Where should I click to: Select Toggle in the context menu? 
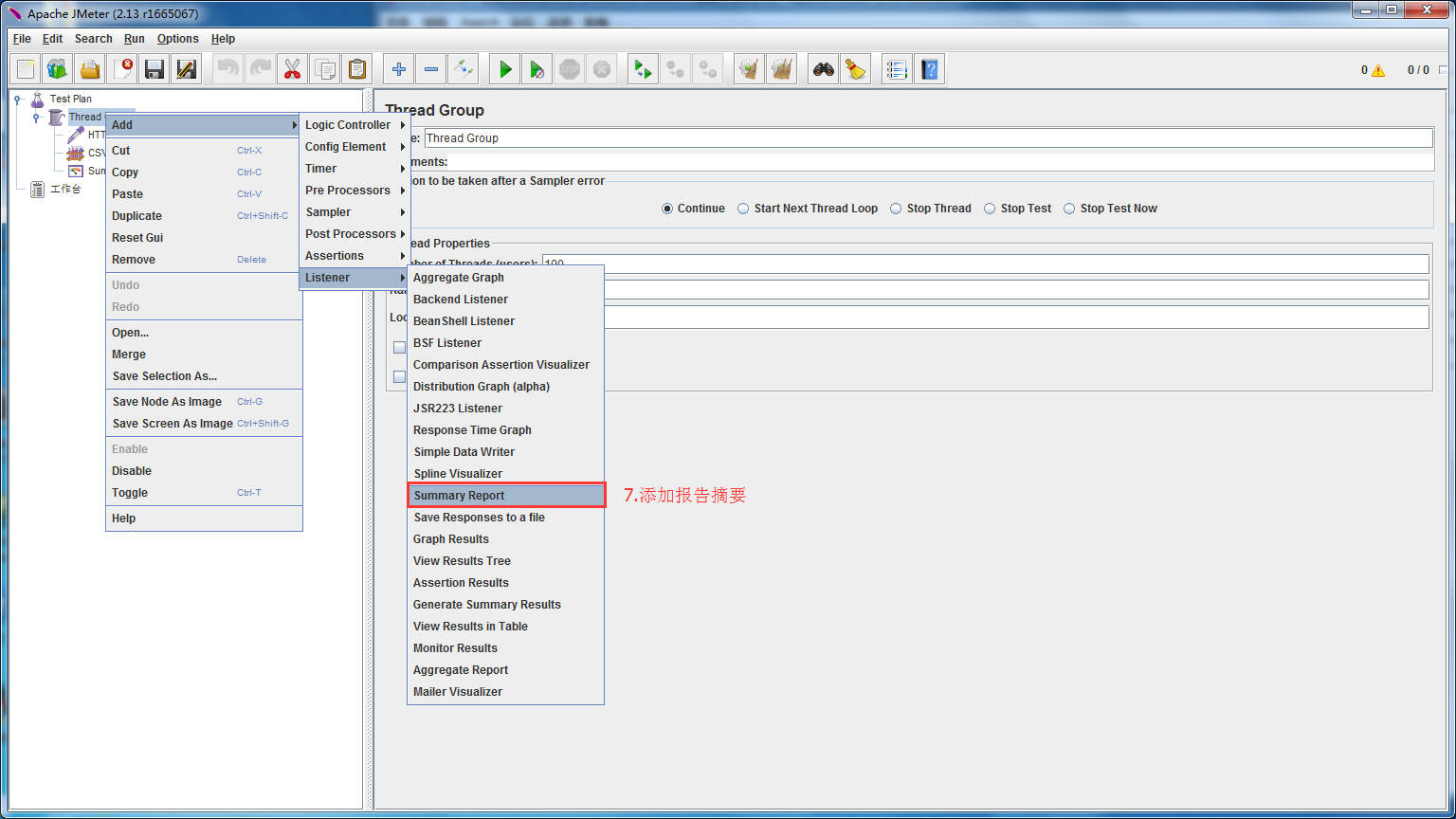(x=204, y=493)
